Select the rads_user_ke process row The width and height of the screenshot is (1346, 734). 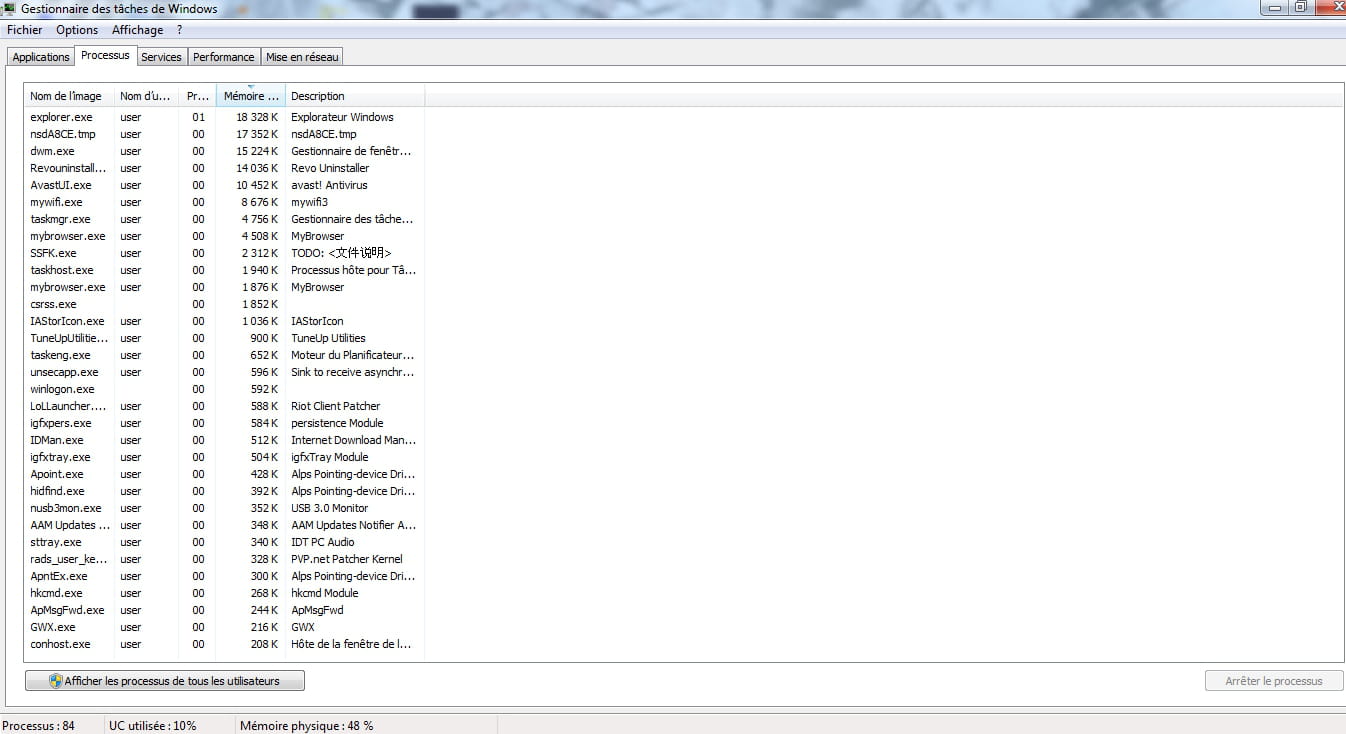pyautogui.click(x=225, y=559)
